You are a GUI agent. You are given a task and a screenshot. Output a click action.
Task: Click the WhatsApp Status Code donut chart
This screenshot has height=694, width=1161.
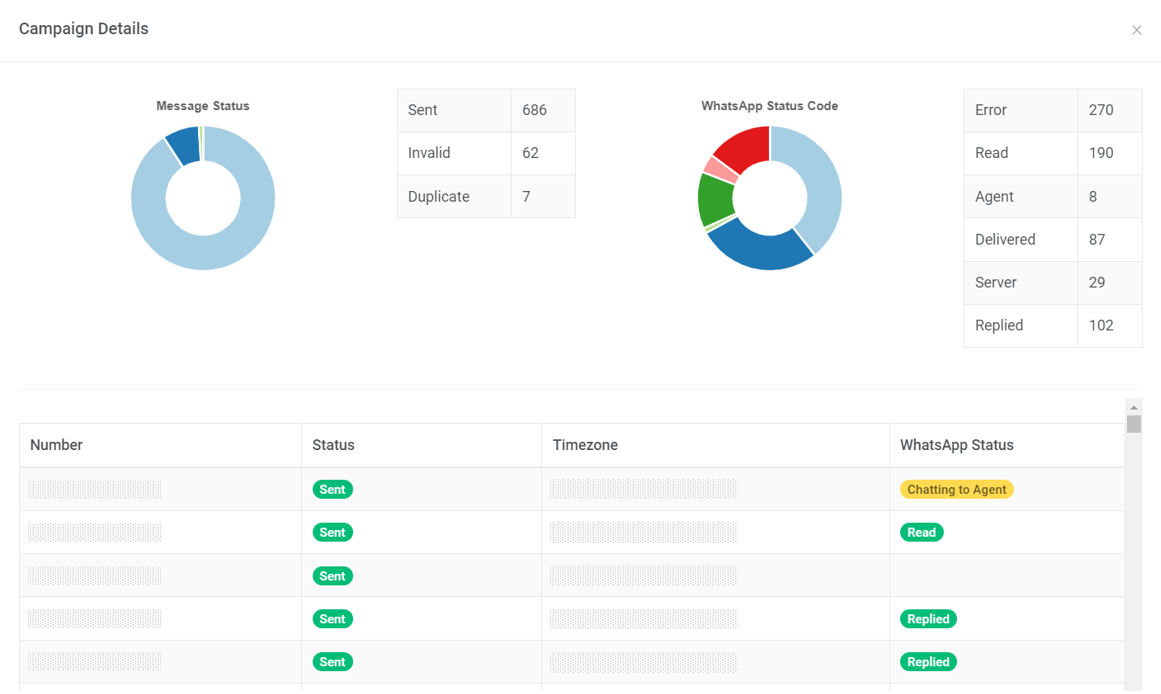click(x=770, y=197)
